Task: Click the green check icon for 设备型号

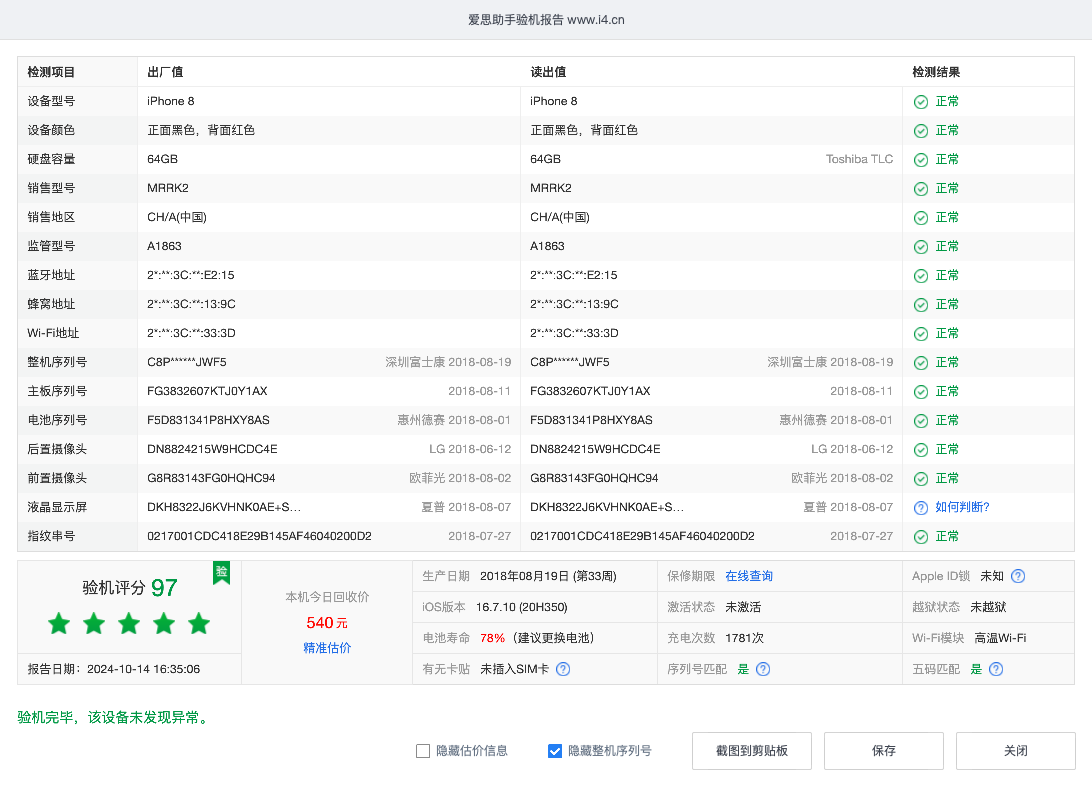Action: point(921,102)
